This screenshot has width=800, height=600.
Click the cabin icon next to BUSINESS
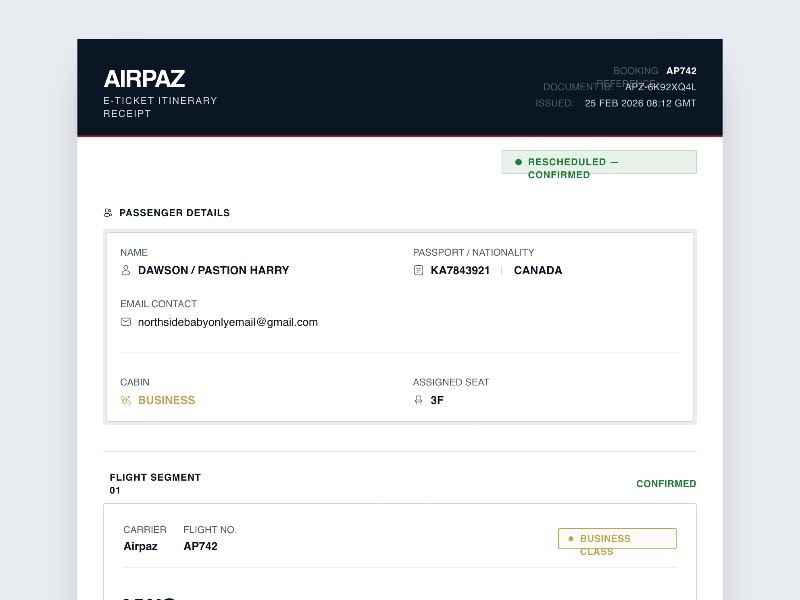pyautogui.click(x=126, y=400)
